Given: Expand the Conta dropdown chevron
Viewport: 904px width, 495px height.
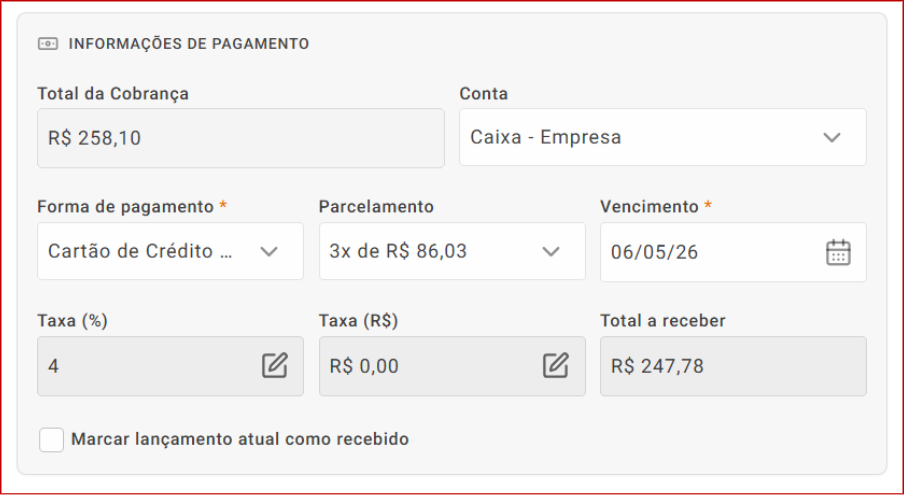Looking at the screenshot, I should tap(831, 137).
